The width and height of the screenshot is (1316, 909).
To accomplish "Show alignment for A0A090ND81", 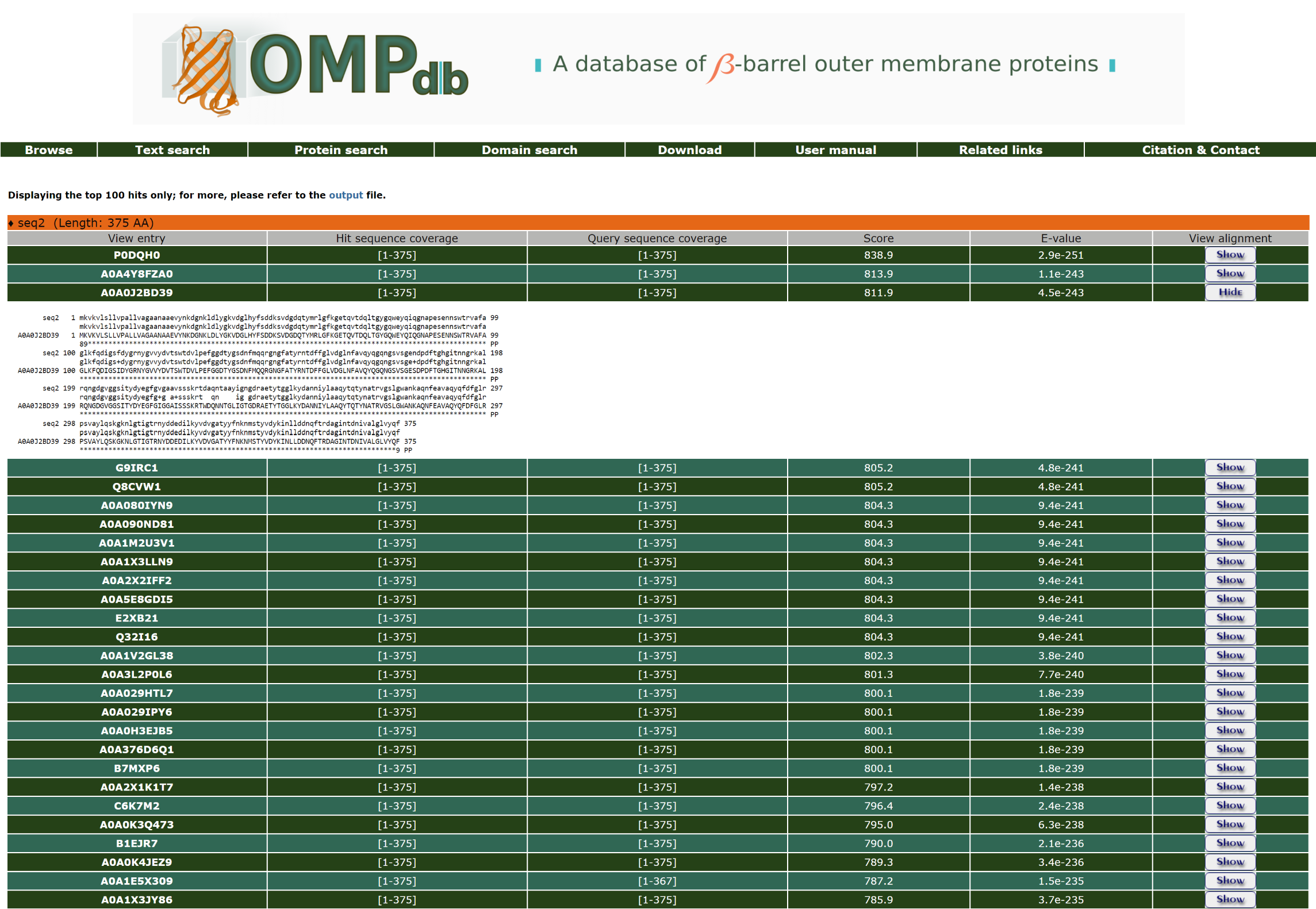I will 1230,524.
